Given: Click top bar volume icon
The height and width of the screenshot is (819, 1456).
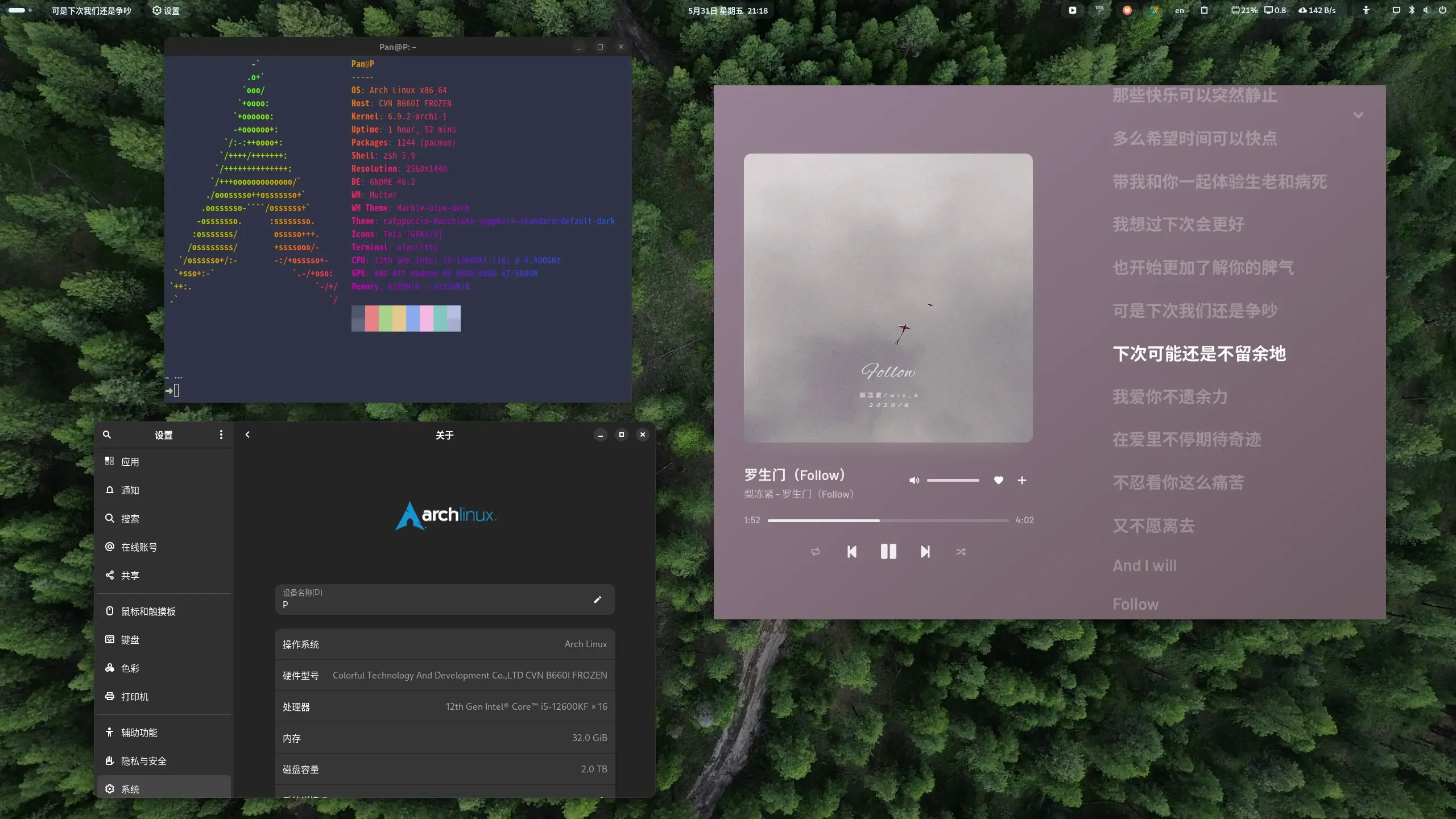Looking at the screenshot, I should [1426, 10].
